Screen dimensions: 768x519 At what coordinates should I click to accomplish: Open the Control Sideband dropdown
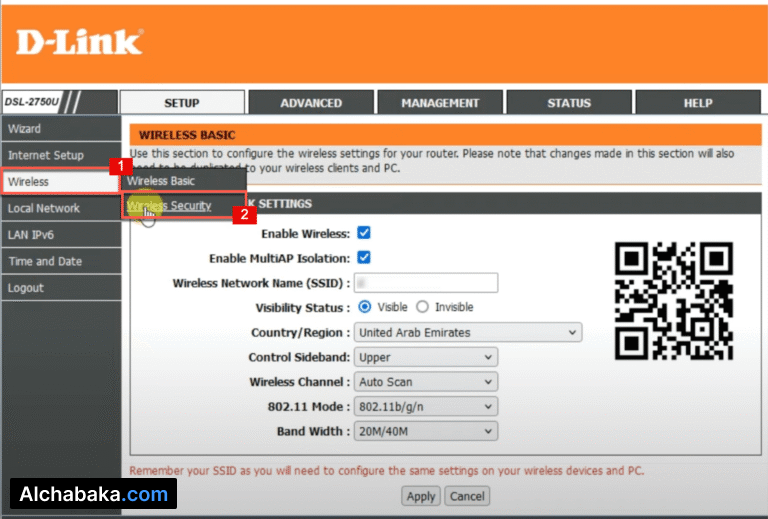click(x=426, y=357)
